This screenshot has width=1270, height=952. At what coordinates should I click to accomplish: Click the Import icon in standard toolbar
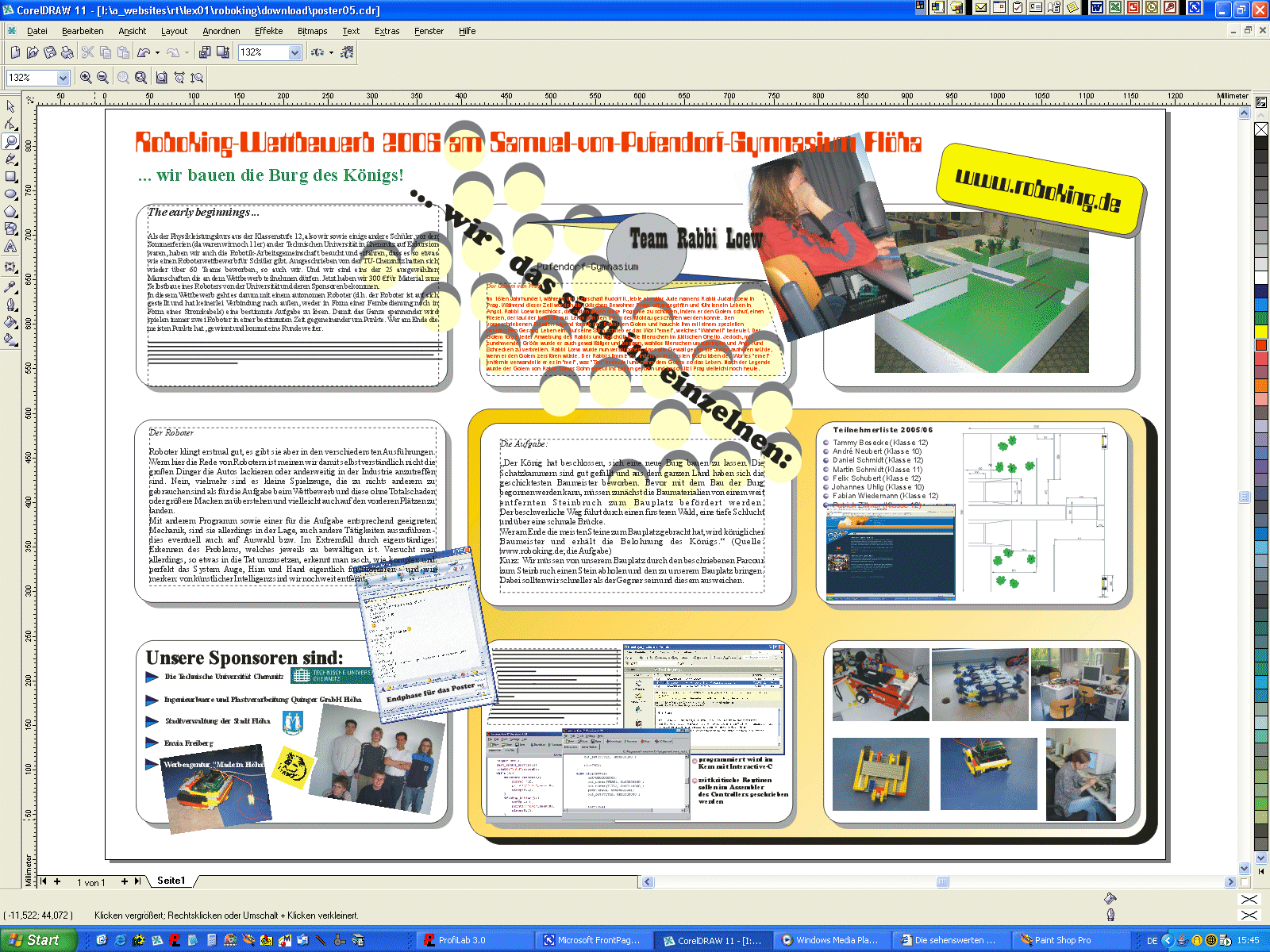point(204,52)
